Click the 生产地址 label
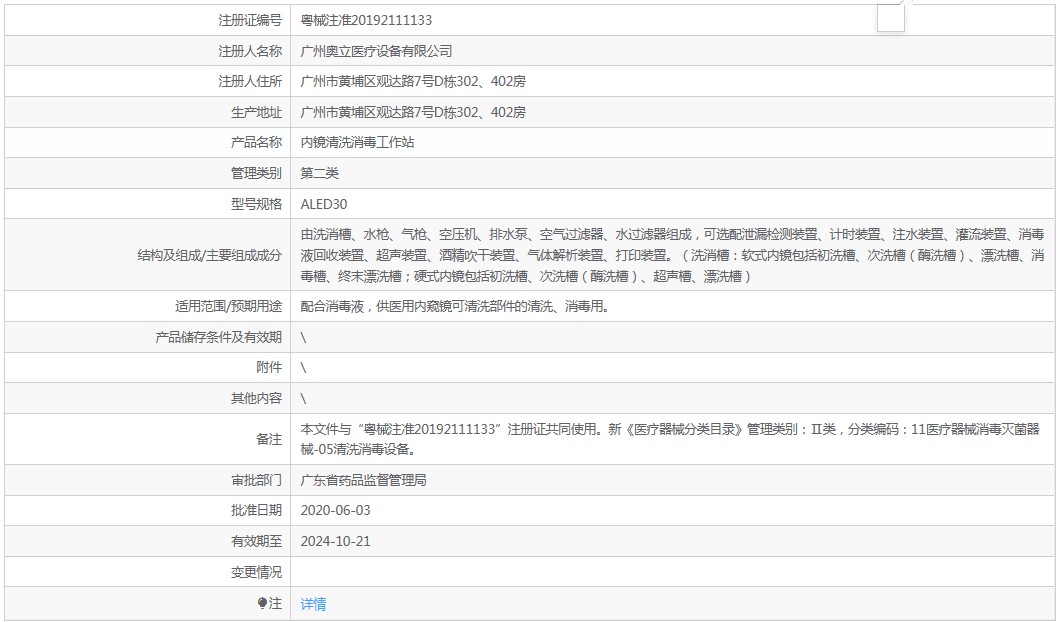Image resolution: width=1060 pixels, height=622 pixels. (256, 112)
